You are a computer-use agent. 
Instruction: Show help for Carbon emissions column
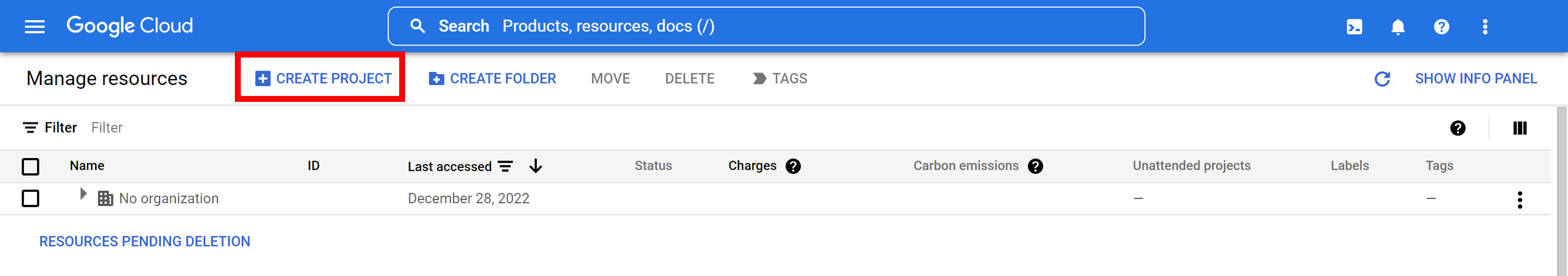(x=1035, y=167)
